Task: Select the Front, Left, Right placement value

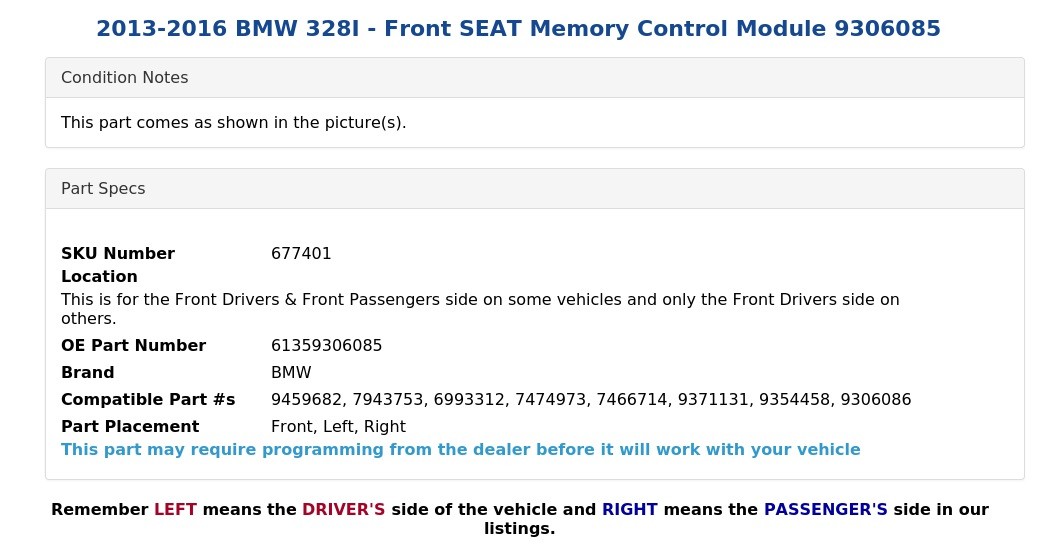Action: coord(338,427)
